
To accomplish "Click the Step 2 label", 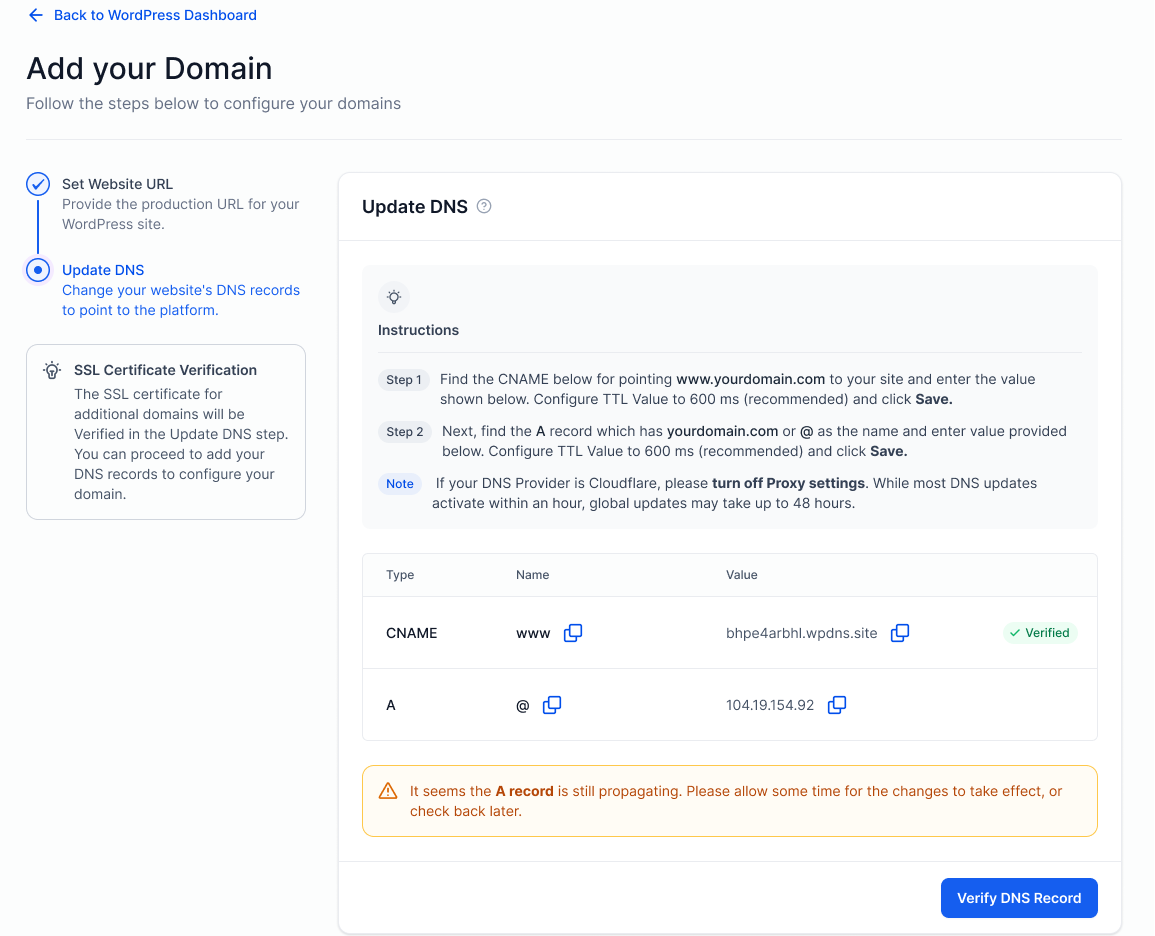I will [405, 432].
